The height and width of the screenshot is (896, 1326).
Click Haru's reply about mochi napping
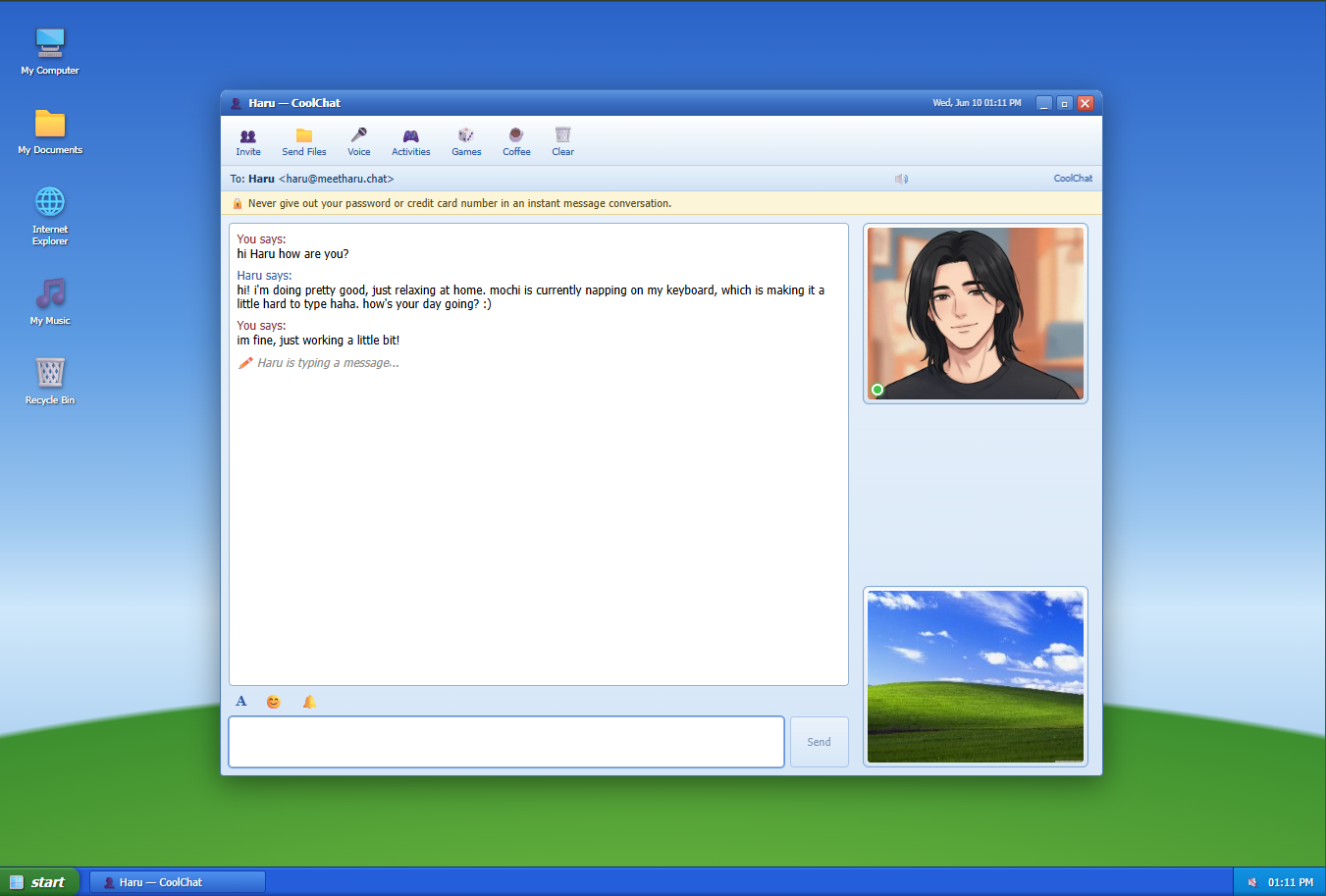pyautogui.click(x=531, y=297)
